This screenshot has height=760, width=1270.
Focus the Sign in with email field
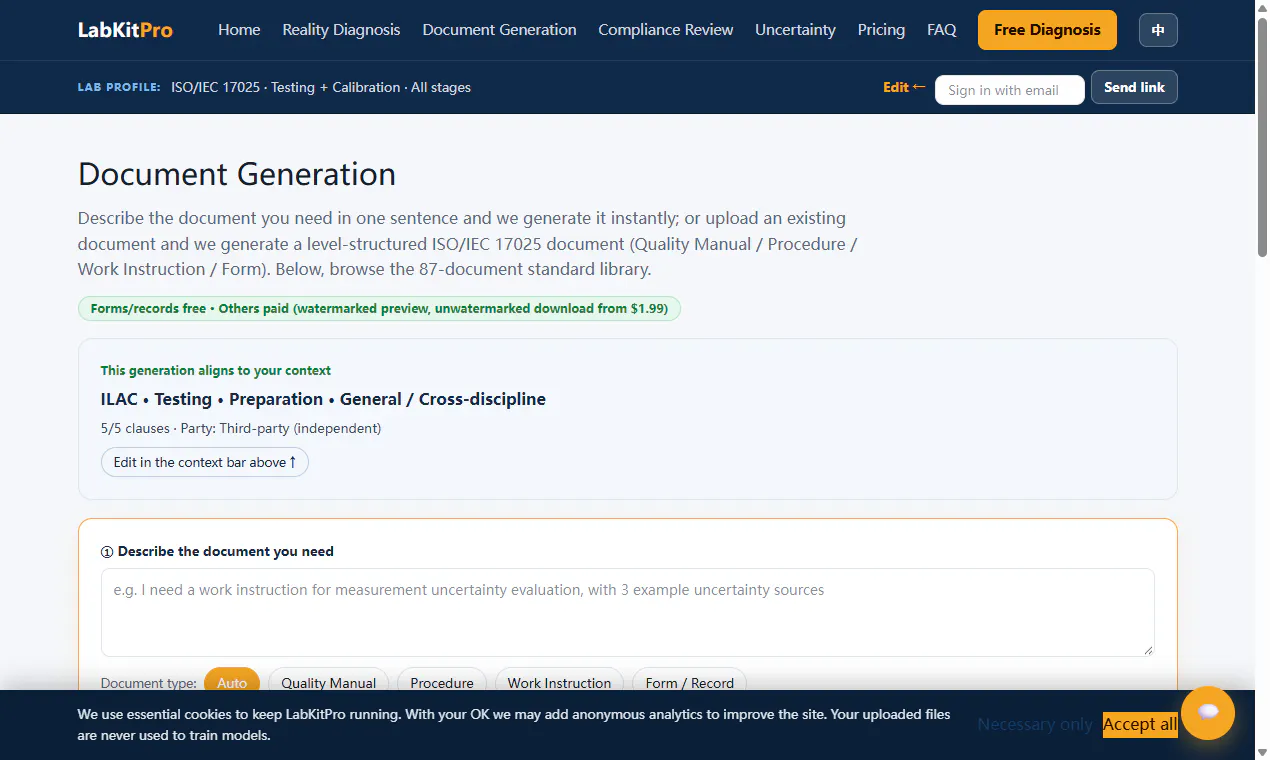1010,90
